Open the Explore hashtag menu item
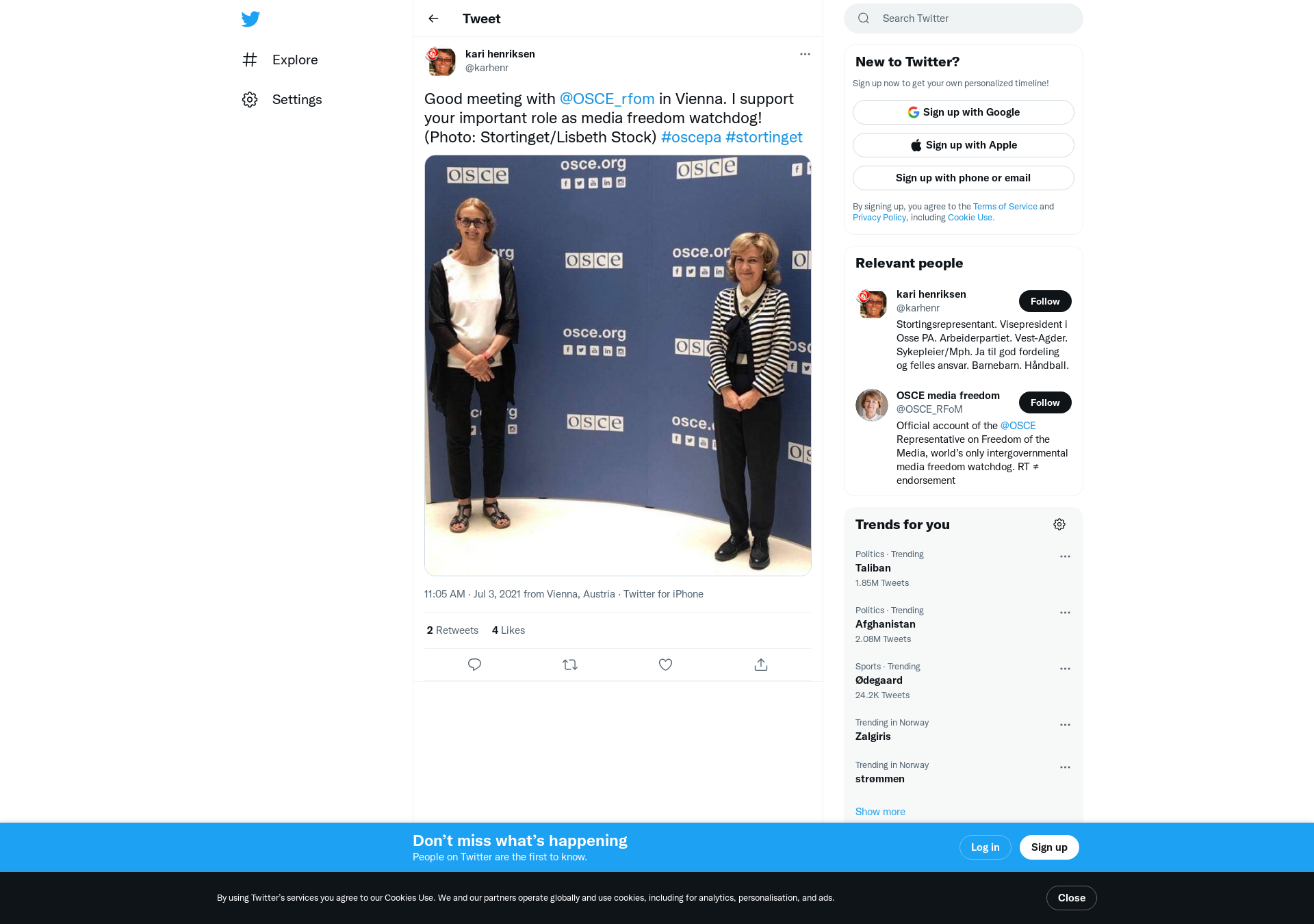The image size is (1314, 924). coord(281,60)
